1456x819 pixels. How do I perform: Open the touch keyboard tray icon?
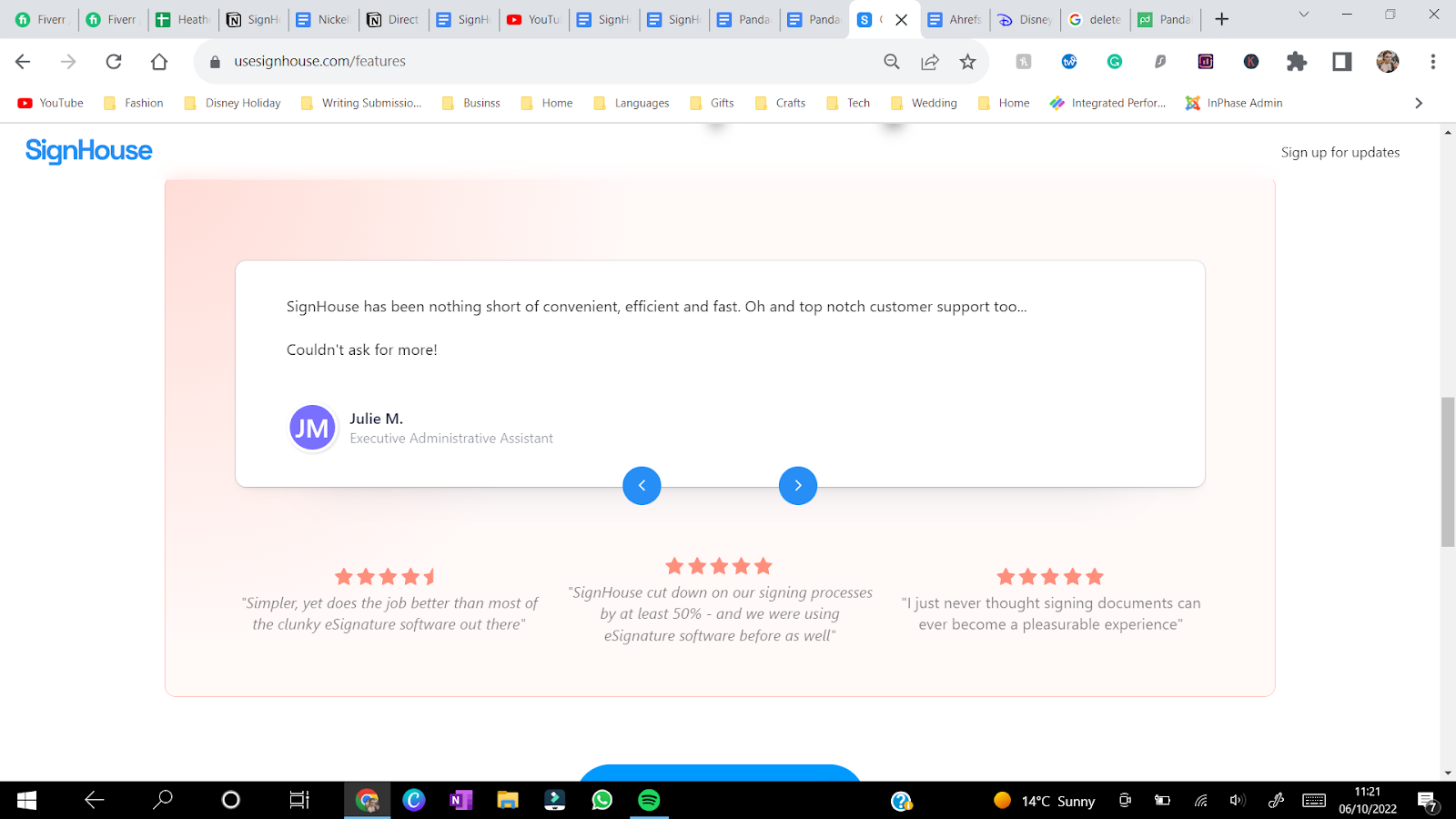click(x=1314, y=801)
